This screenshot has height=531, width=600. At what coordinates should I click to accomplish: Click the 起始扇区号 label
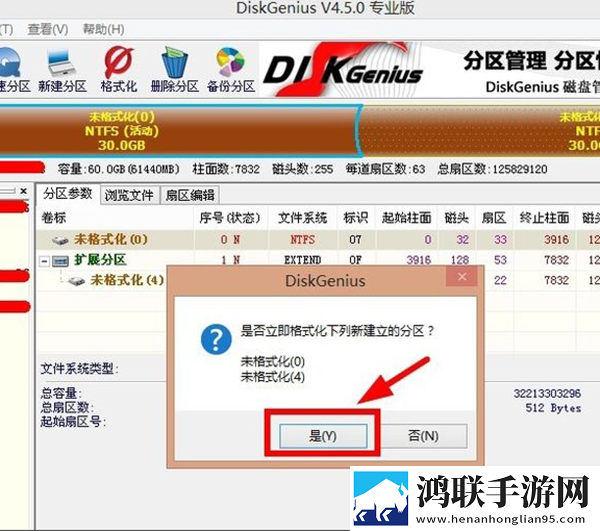pyautogui.click(x=73, y=422)
